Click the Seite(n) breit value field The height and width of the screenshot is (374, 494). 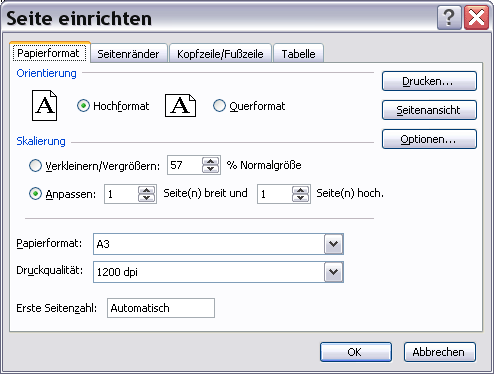[x=121, y=194]
